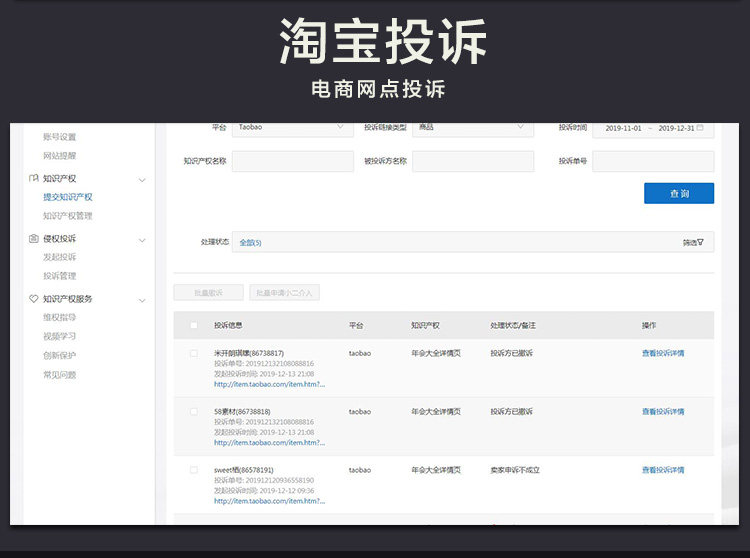Screen dimensions: 750x558
Task: Open 账号设置 in the sidebar
Action: 60,137
